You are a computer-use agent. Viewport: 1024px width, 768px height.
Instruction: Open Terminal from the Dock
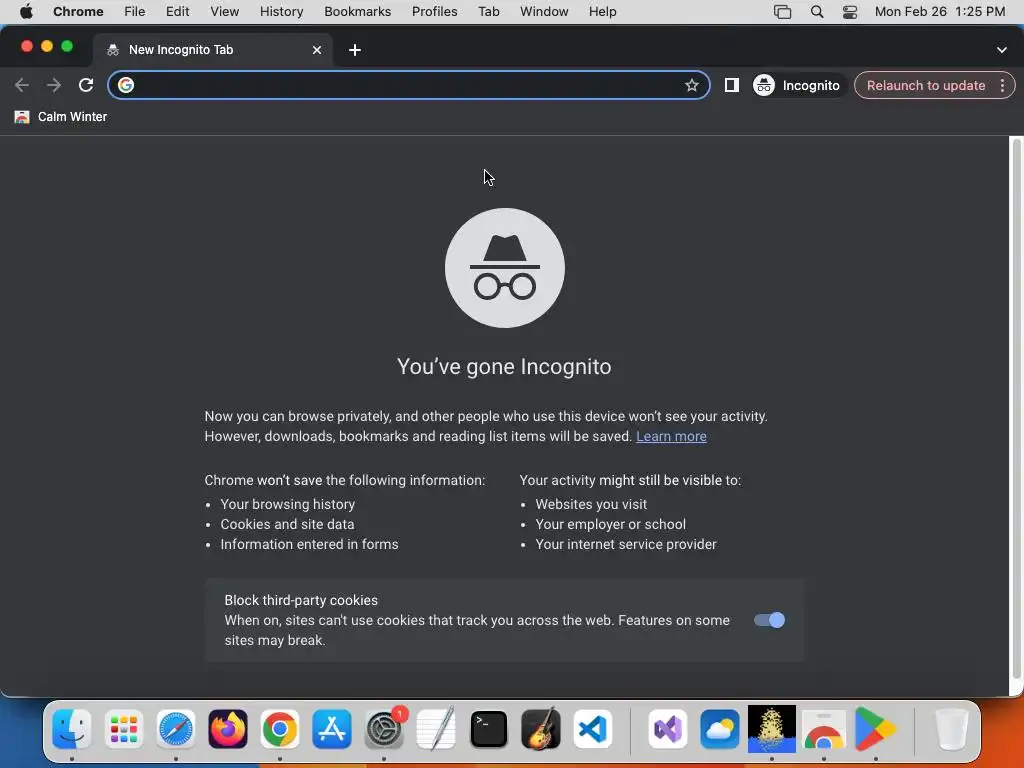coord(488,729)
